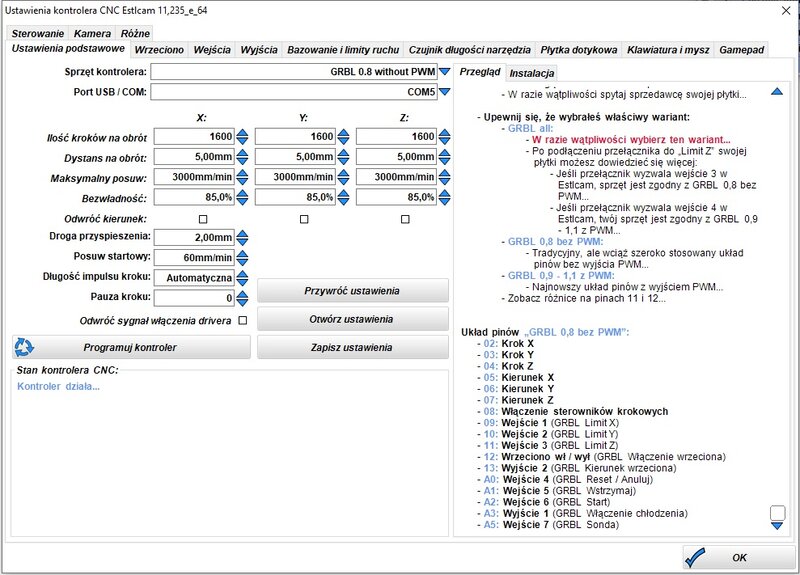Click the help panel scroll up arrow
This screenshot has height=575, width=800.
pyautogui.click(x=777, y=92)
